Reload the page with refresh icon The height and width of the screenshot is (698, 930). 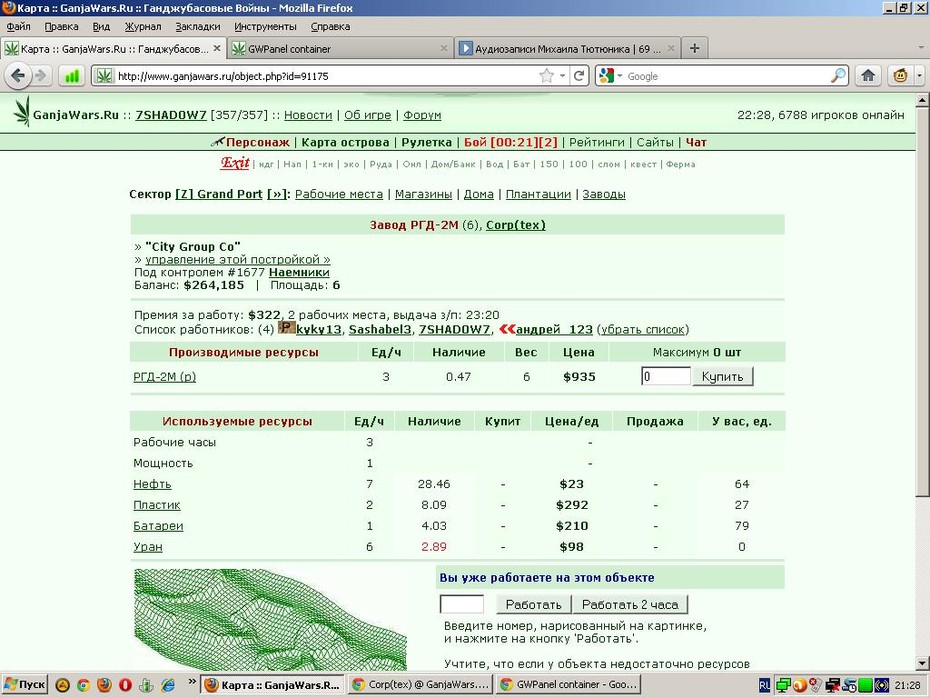[x=579, y=76]
